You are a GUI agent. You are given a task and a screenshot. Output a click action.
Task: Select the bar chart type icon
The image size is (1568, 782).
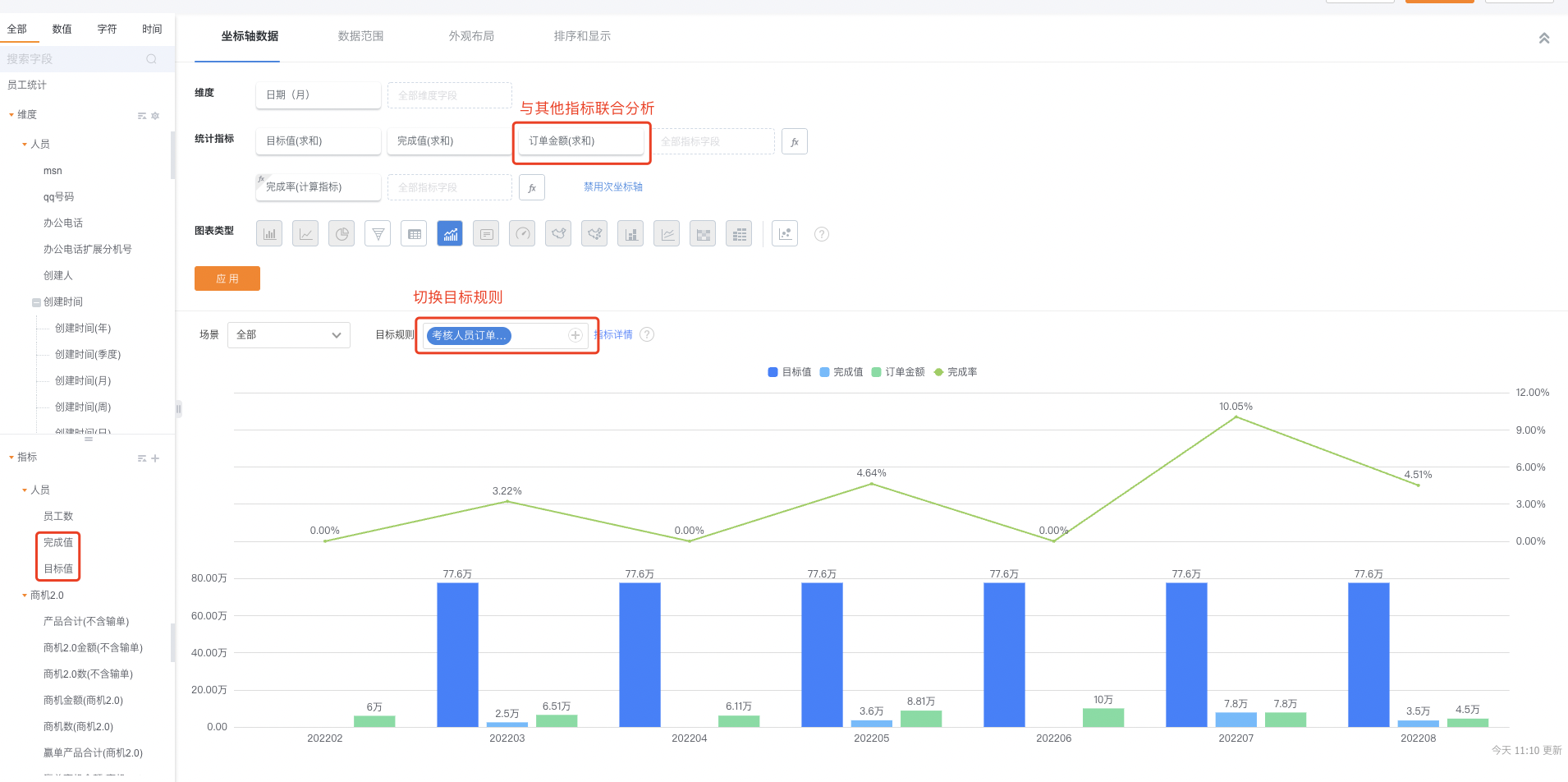pyautogui.click(x=269, y=234)
